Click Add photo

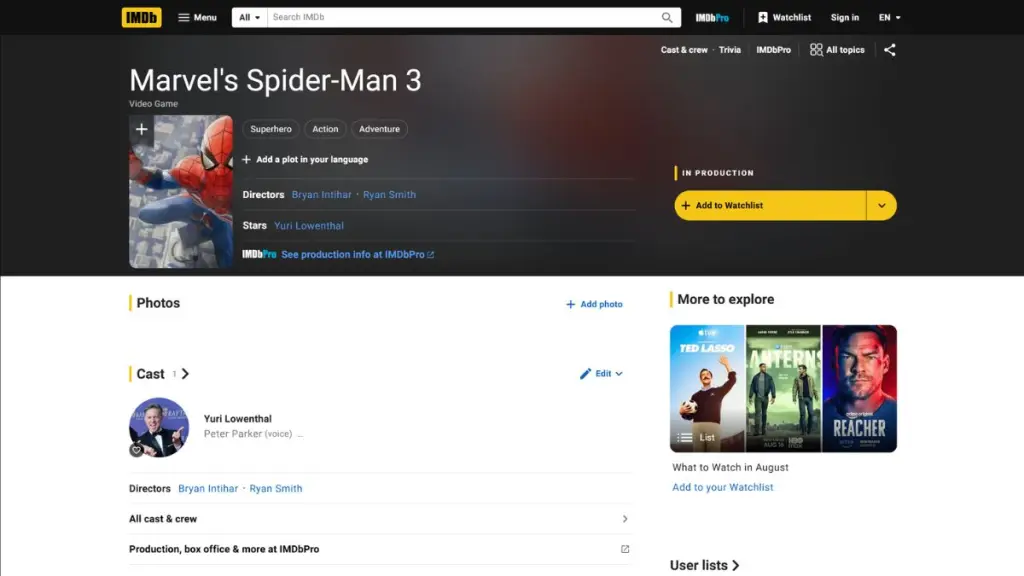pyautogui.click(x=594, y=304)
